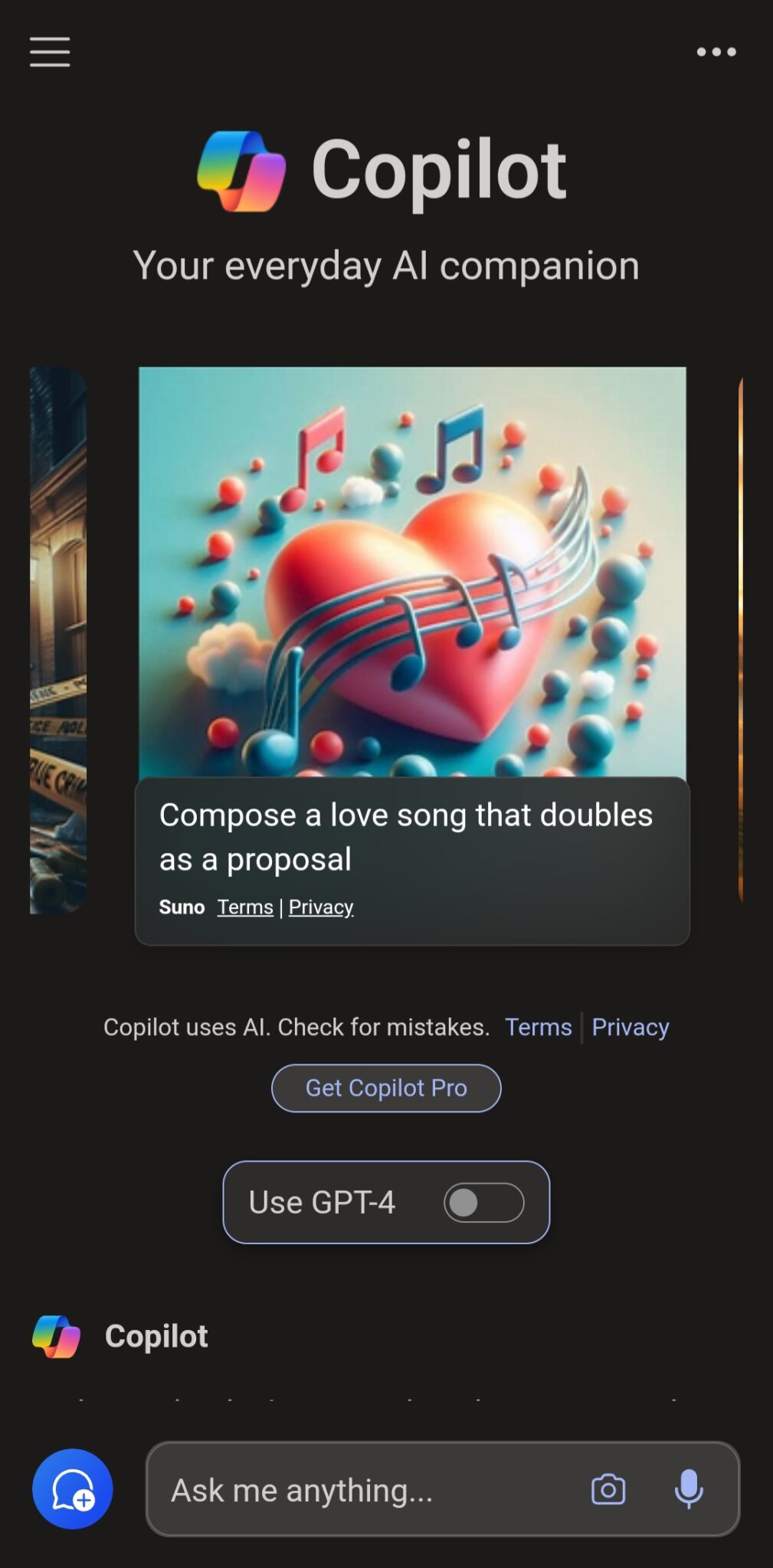
Task: Open Suno Terms link in card
Action: pos(245,907)
